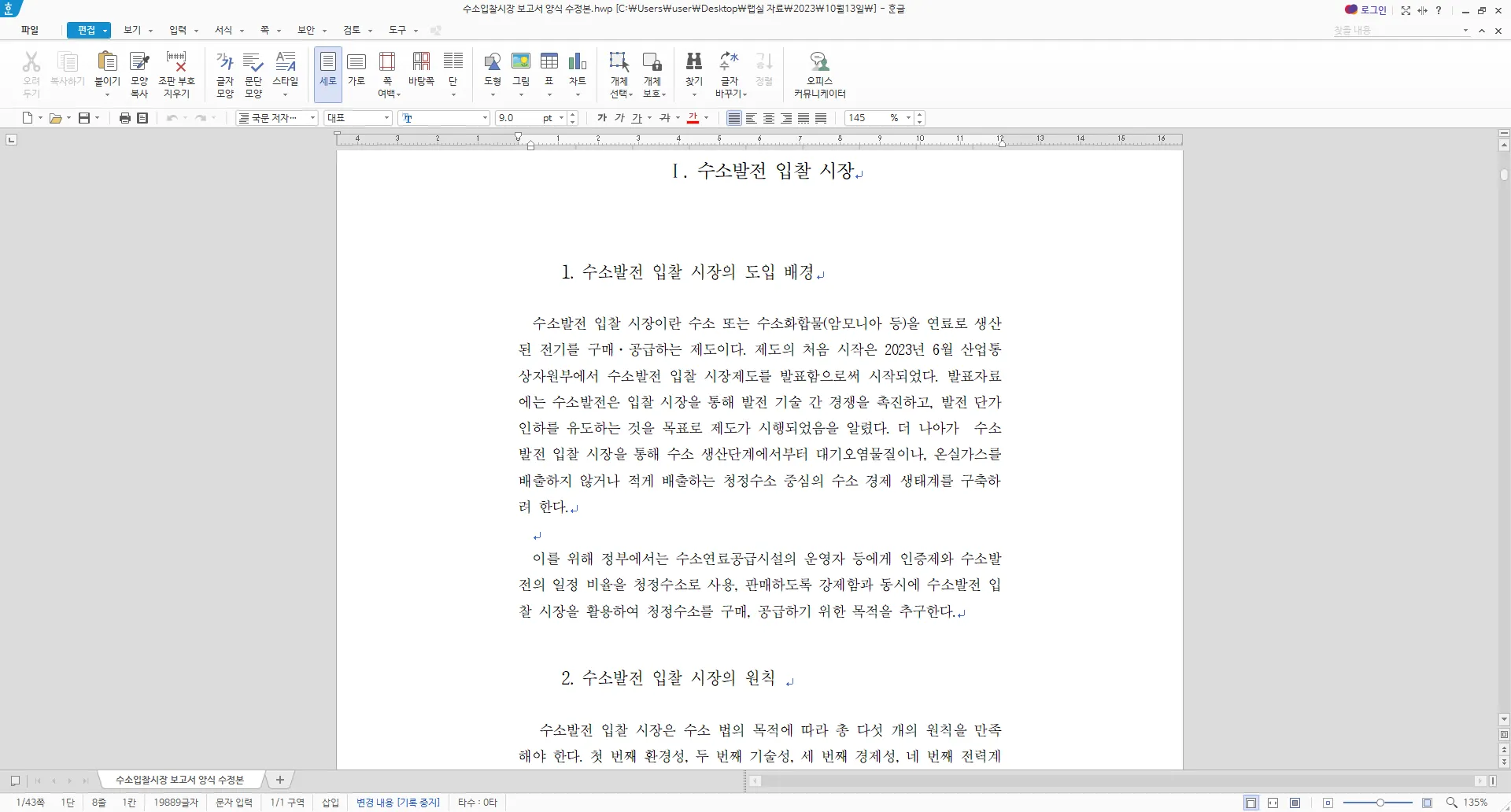Open the zoom percentage dropdown showing 145
Viewport: 1511px width, 812px height.
(x=909, y=118)
